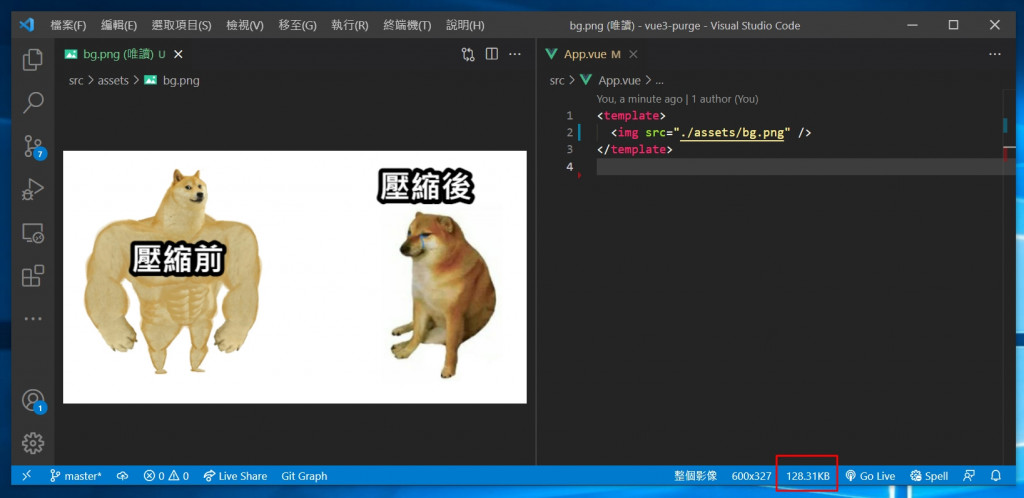Click the 整個影像 zoom status item
This screenshot has width=1024, height=498.
696,476
